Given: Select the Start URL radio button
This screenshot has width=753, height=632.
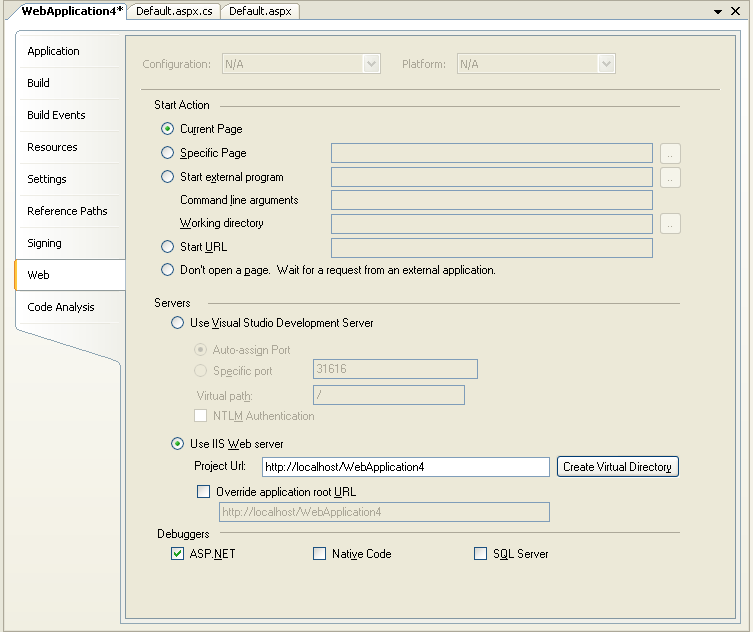Looking at the screenshot, I should pos(167,247).
